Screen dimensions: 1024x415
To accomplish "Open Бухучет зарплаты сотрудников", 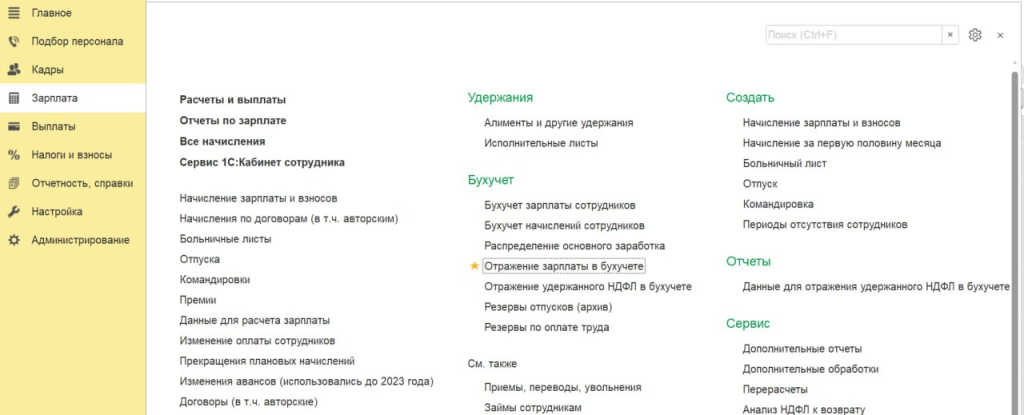I will click(560, 205).
